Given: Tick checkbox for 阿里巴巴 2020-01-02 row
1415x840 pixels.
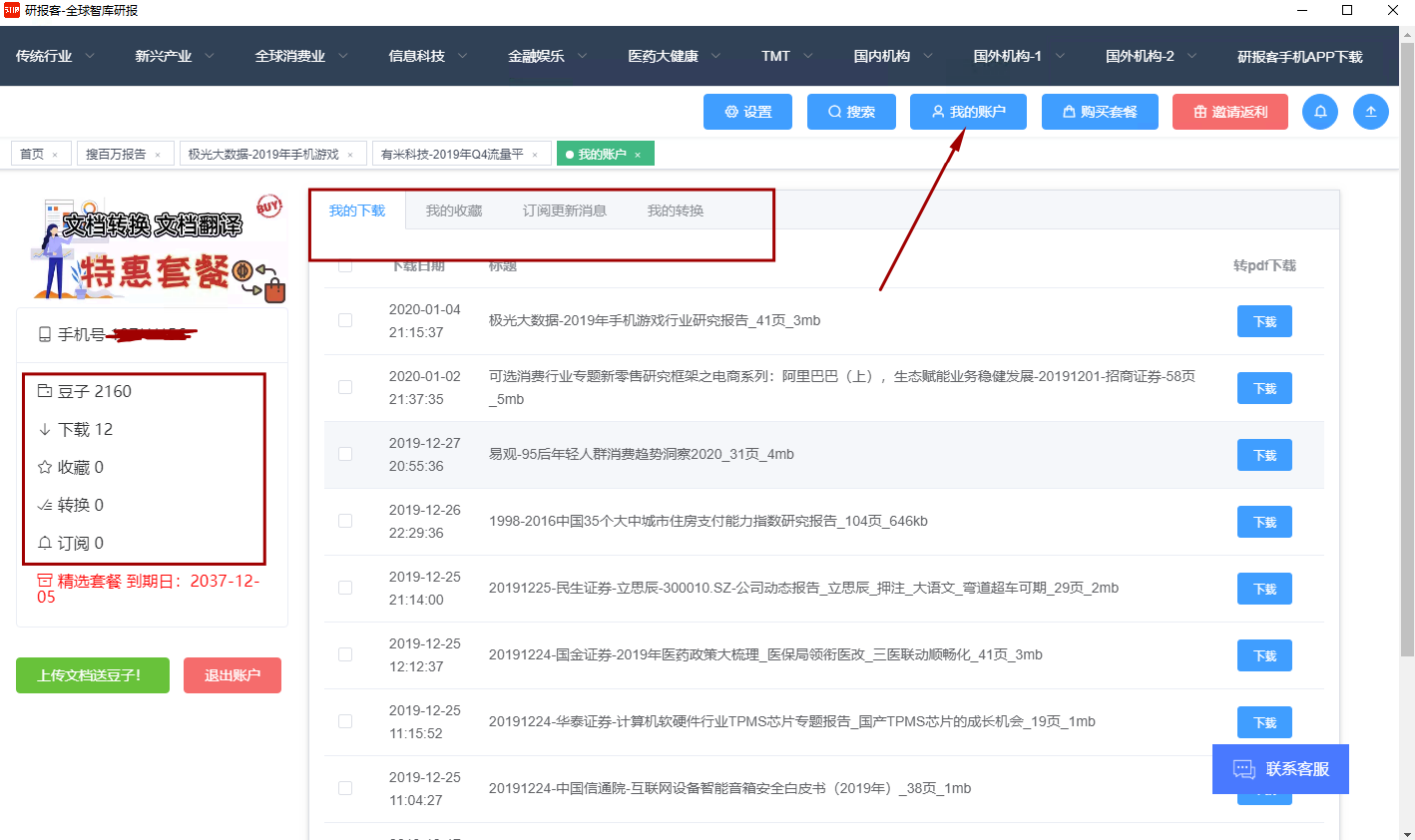Looking at the screenshot, I should coord(345,387).
